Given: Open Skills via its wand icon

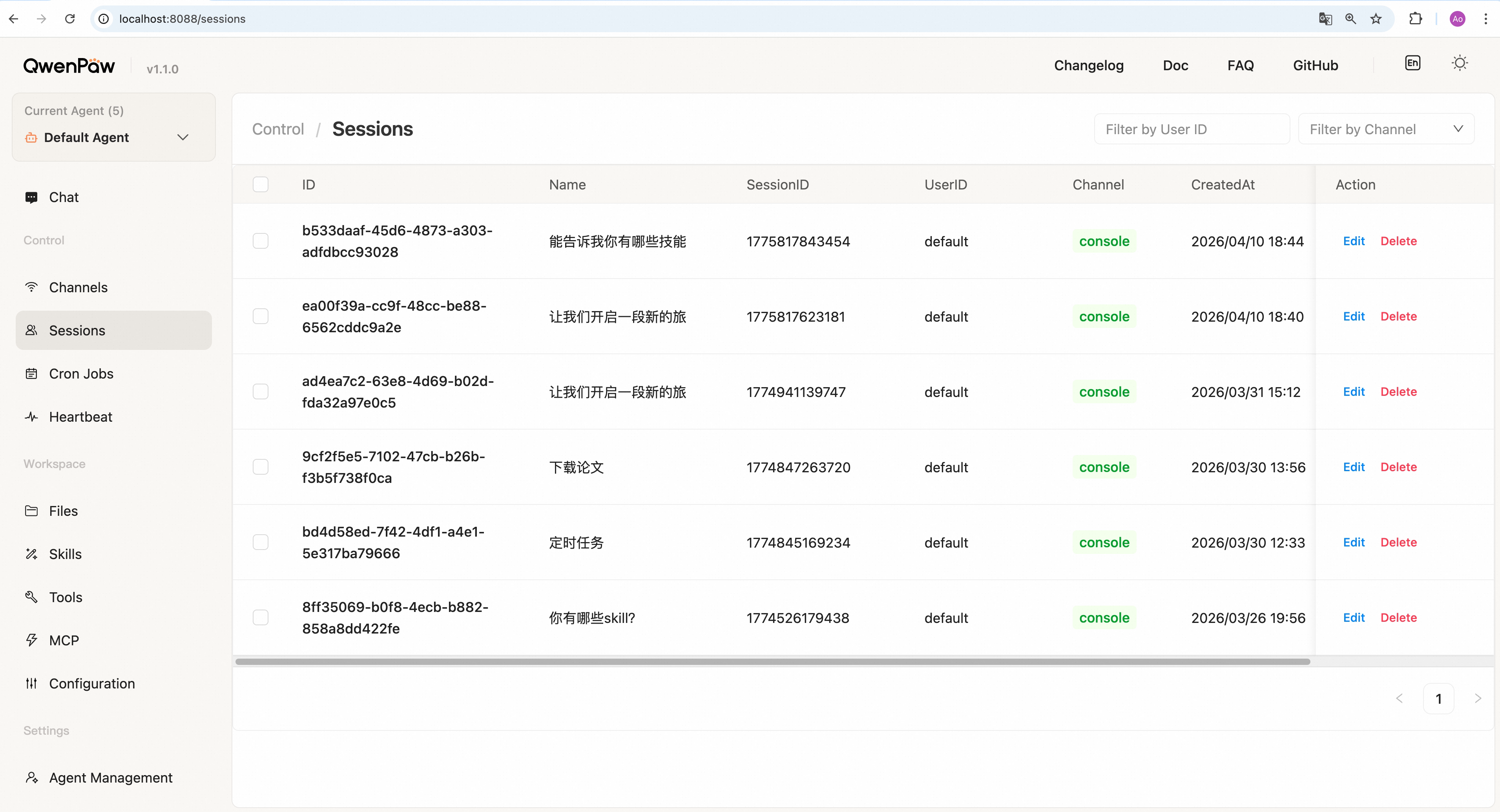Looking at the screenshot, I should click(x=31, y=554).
